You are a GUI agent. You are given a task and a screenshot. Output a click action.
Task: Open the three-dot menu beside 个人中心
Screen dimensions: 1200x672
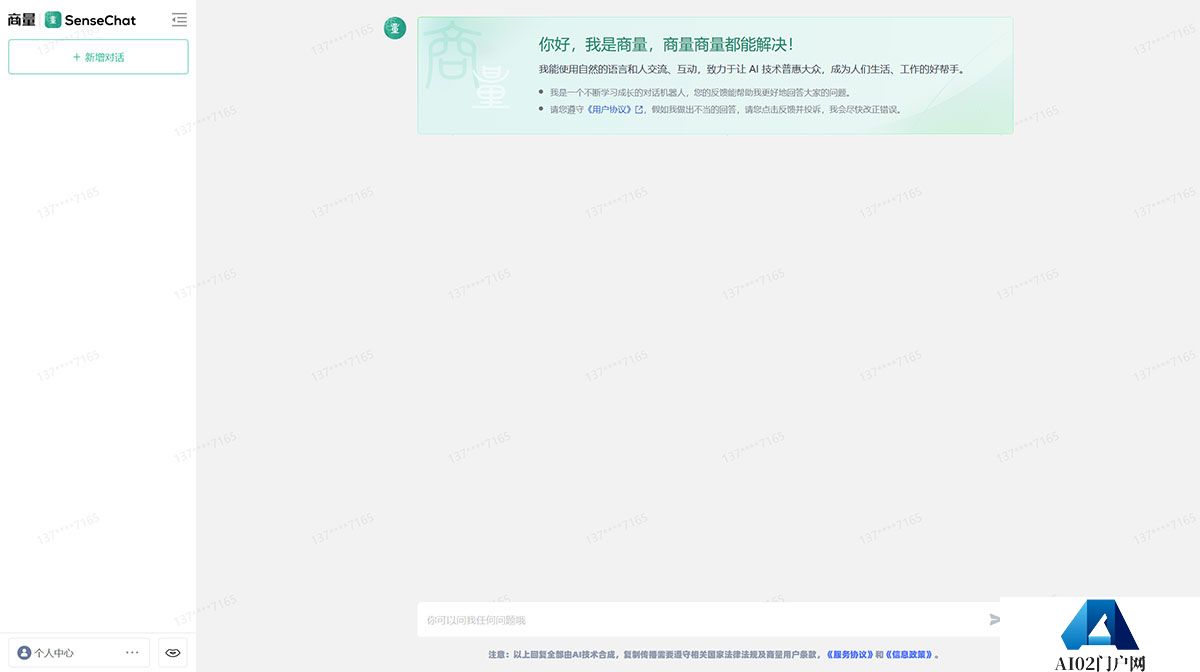(x=132, y=653)
